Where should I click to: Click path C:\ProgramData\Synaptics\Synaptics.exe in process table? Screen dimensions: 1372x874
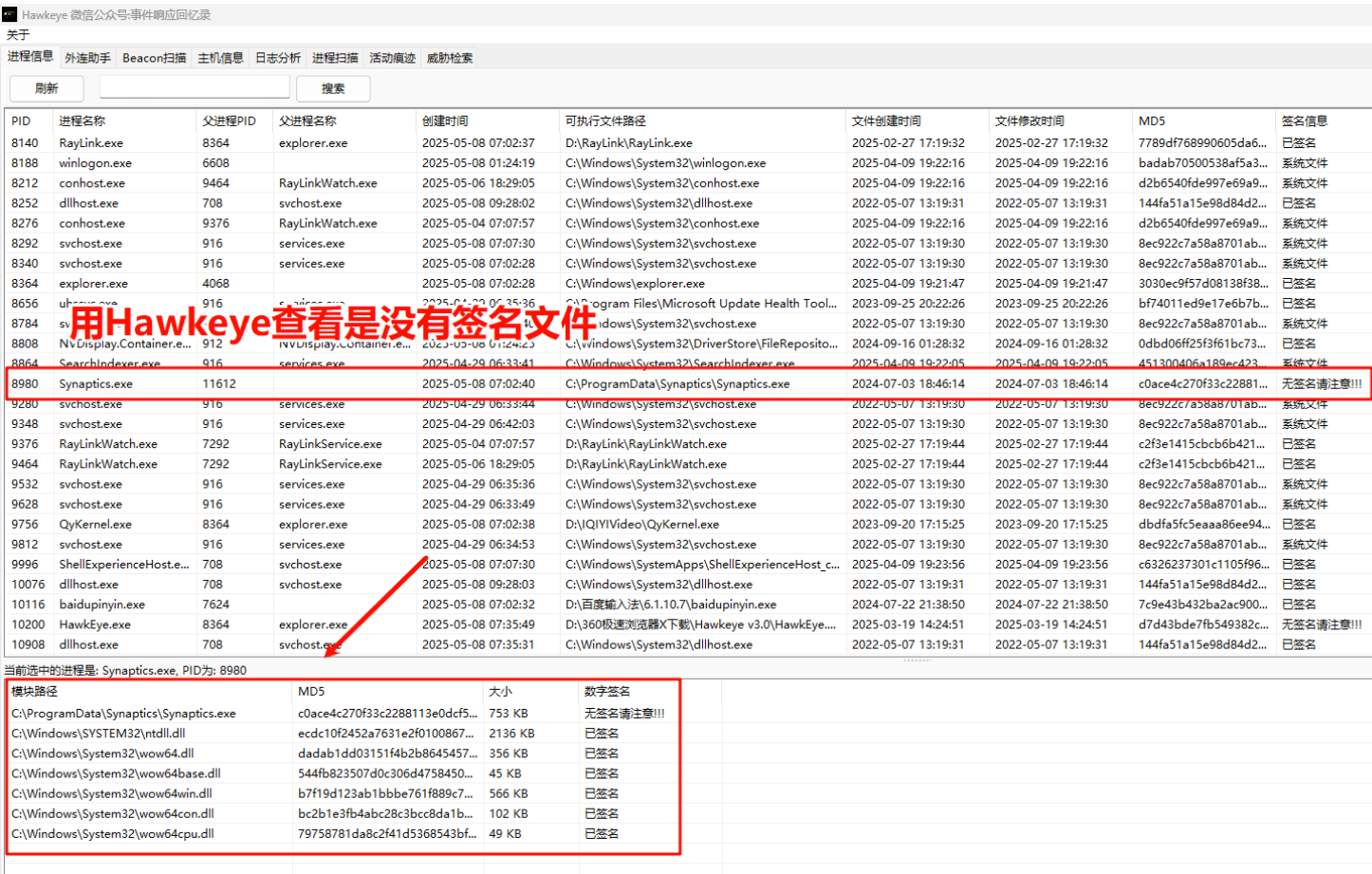(677, 383)
